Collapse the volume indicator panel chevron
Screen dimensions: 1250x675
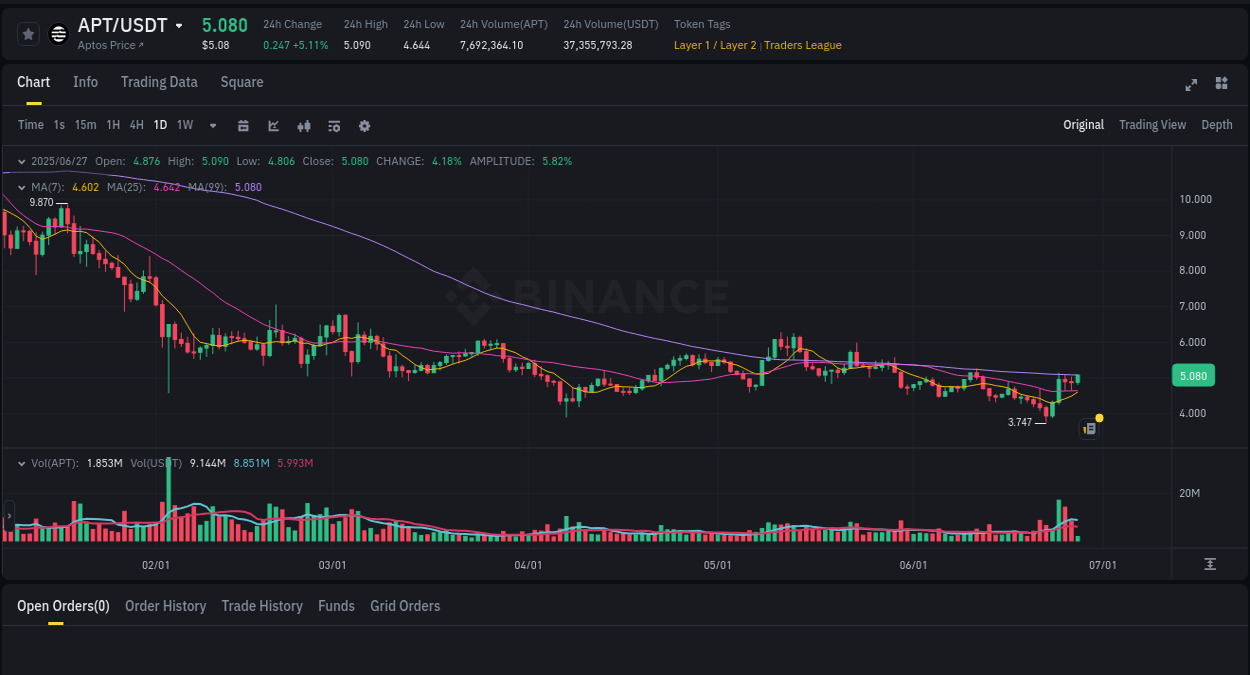coord(21,463)
